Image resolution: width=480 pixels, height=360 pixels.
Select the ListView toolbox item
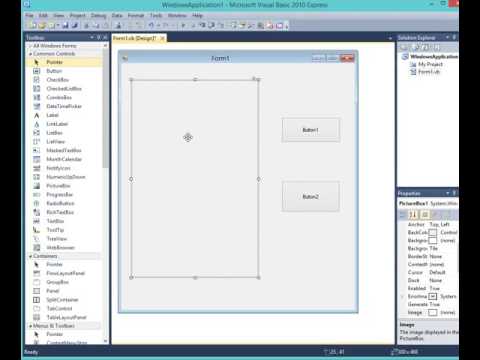pos(63,142)
